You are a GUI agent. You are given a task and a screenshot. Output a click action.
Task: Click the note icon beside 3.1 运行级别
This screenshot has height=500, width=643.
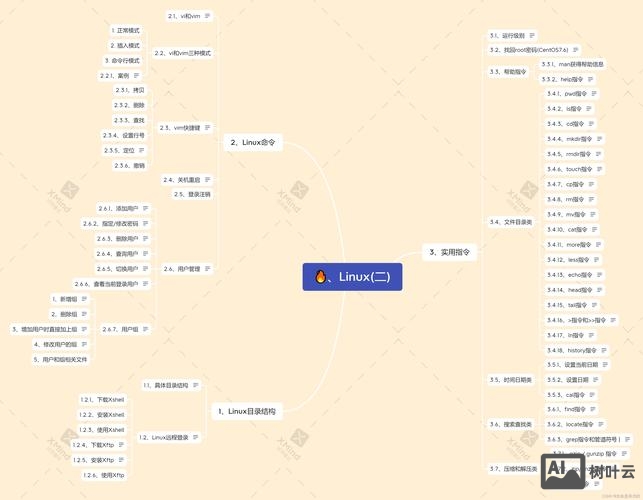(x=532, y=36)
